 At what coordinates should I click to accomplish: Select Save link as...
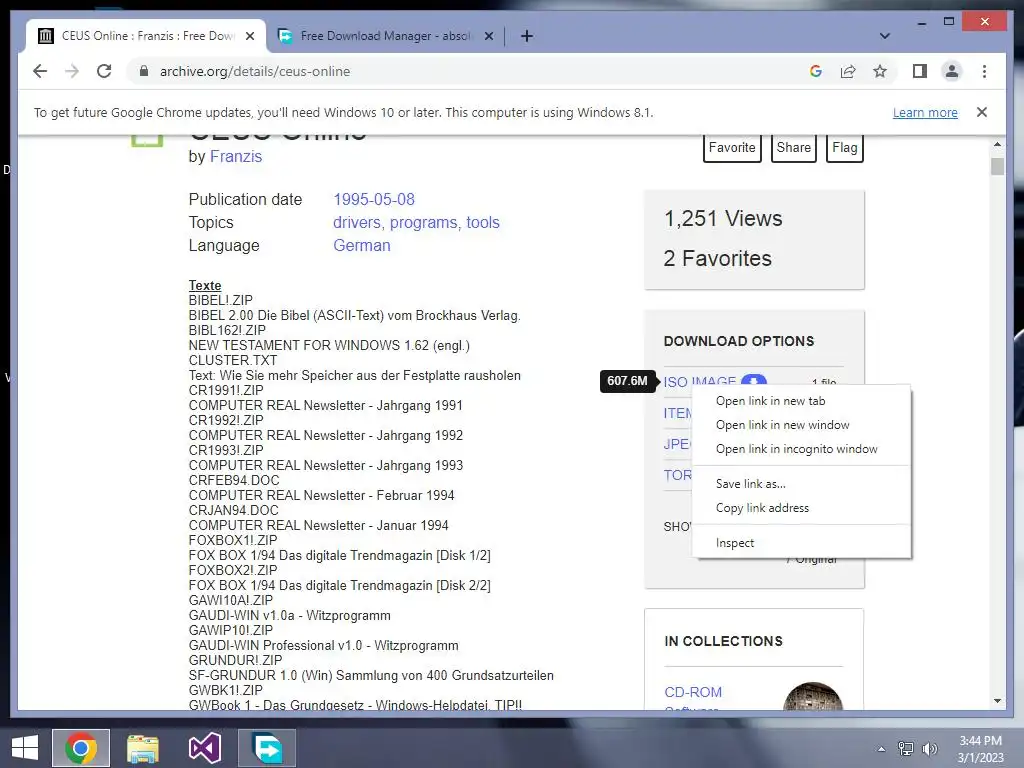click(801, 484)
